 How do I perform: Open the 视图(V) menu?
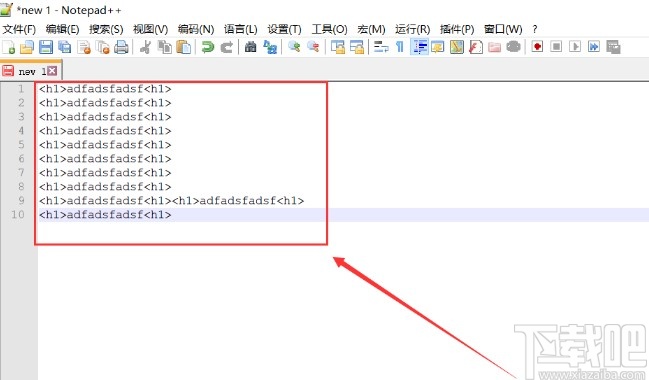151,29
